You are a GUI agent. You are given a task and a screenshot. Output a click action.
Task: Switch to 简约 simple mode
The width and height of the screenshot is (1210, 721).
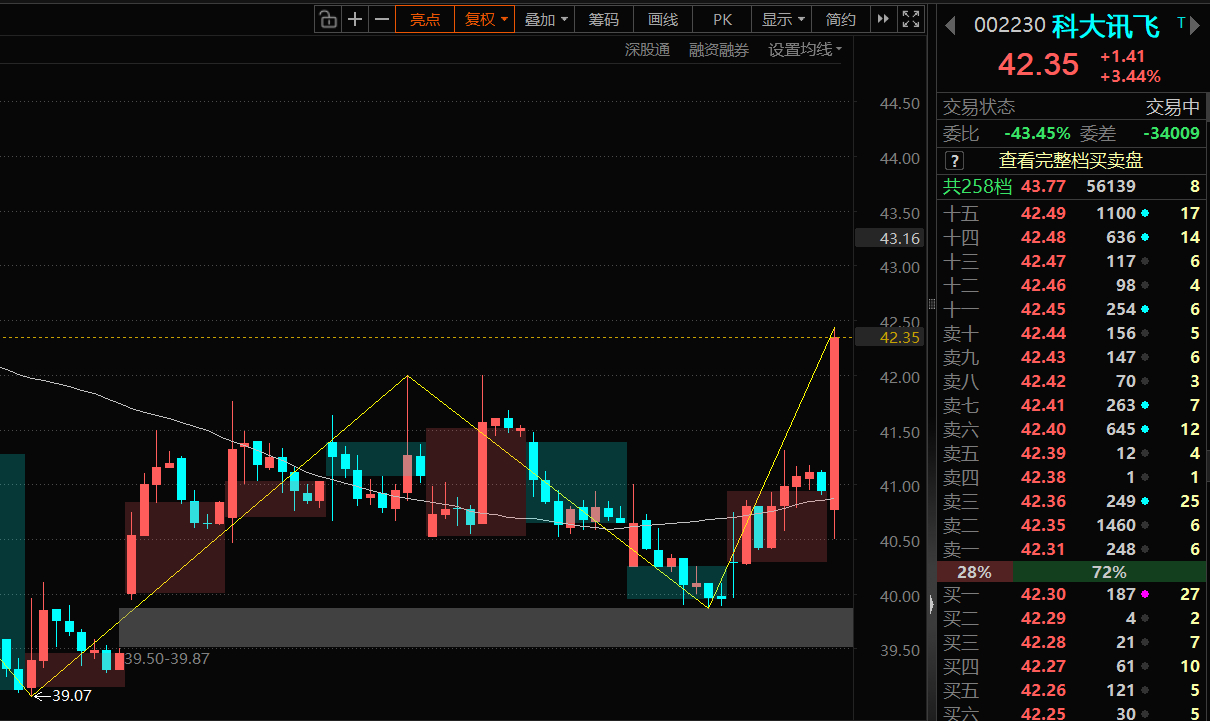click(x=841, y=19)
